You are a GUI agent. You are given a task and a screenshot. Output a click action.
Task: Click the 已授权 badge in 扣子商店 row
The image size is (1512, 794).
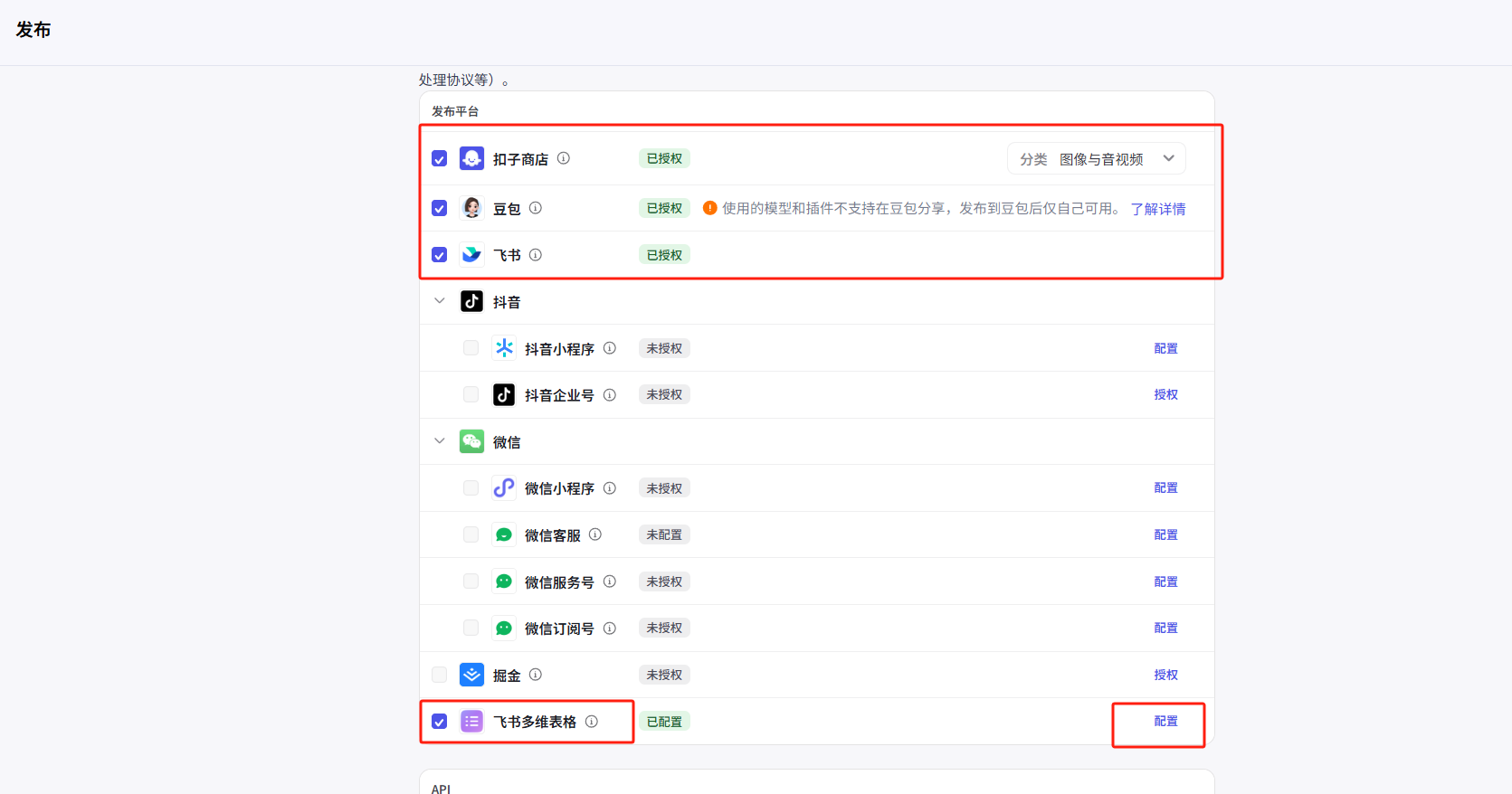coord(665,158)
